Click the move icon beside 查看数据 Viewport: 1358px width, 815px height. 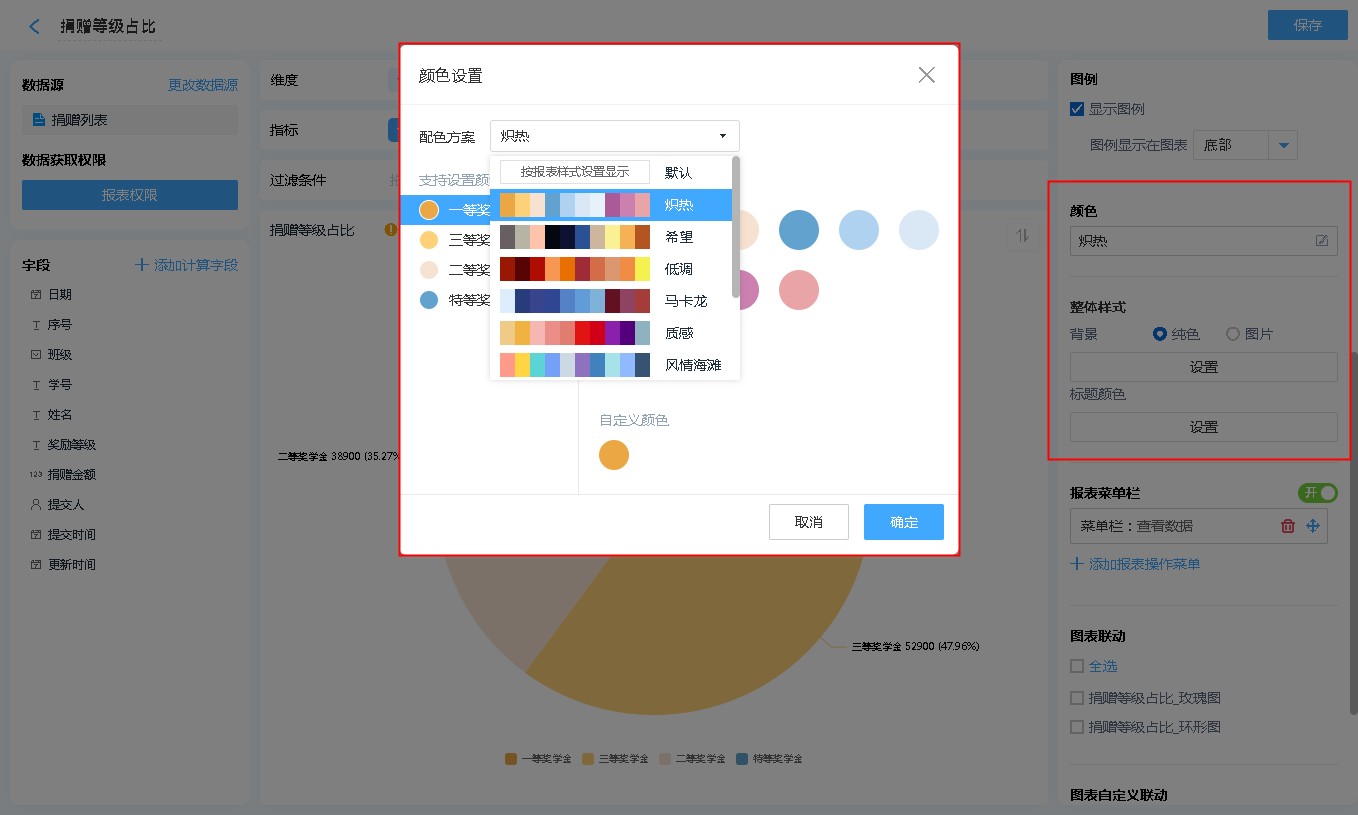(1314, 526)
